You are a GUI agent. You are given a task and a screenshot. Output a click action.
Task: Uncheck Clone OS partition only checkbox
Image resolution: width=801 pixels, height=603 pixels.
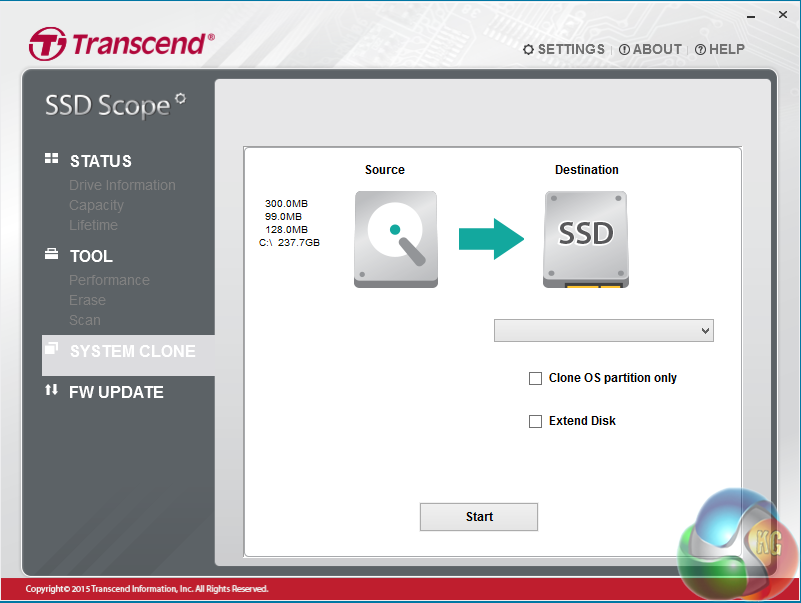tap(535, 378)
